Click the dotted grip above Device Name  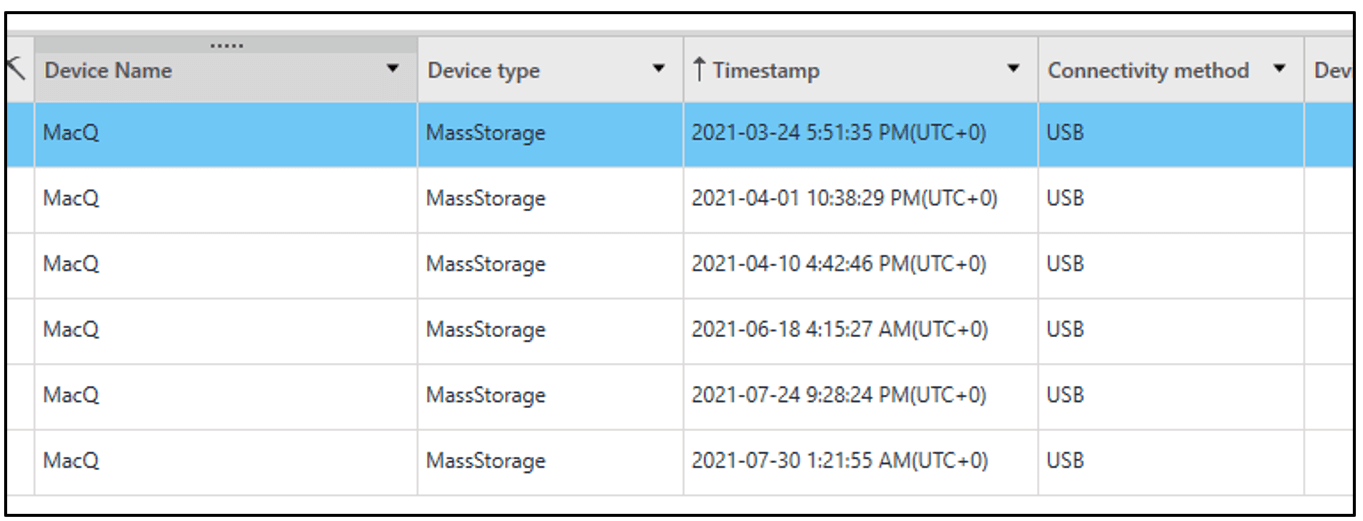tap(227, 46)
